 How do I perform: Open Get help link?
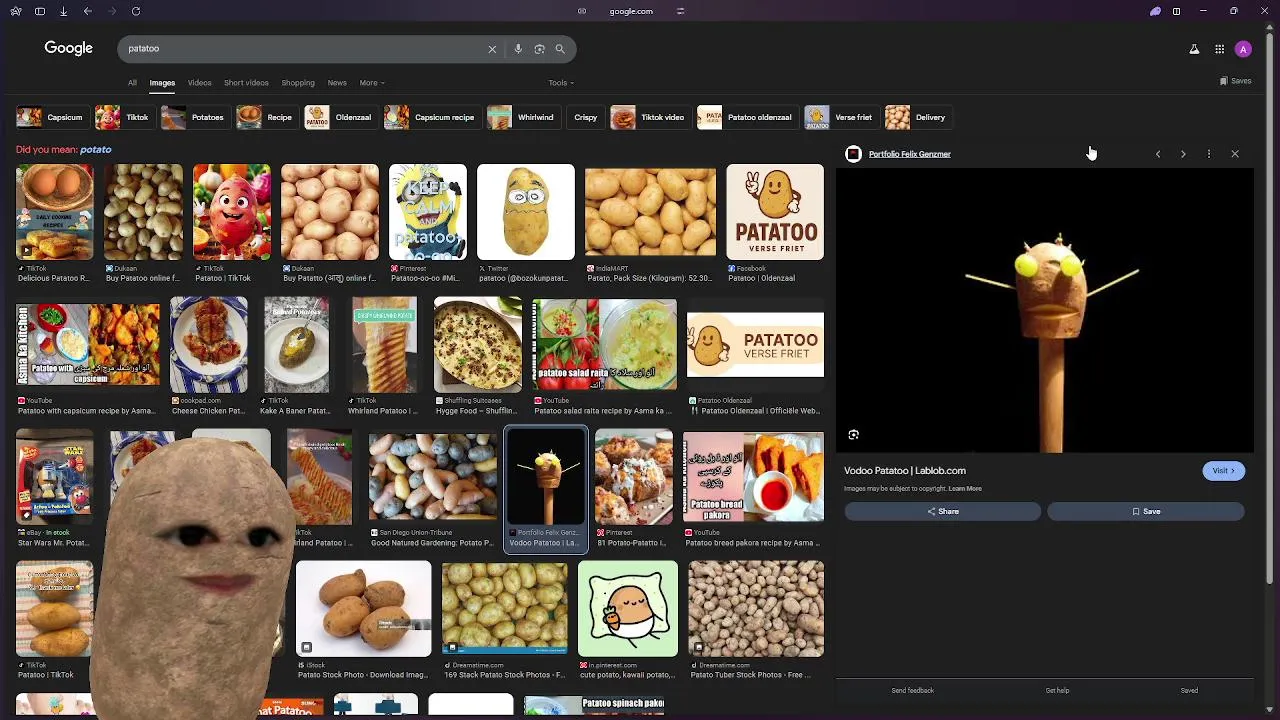point(1057,691)
